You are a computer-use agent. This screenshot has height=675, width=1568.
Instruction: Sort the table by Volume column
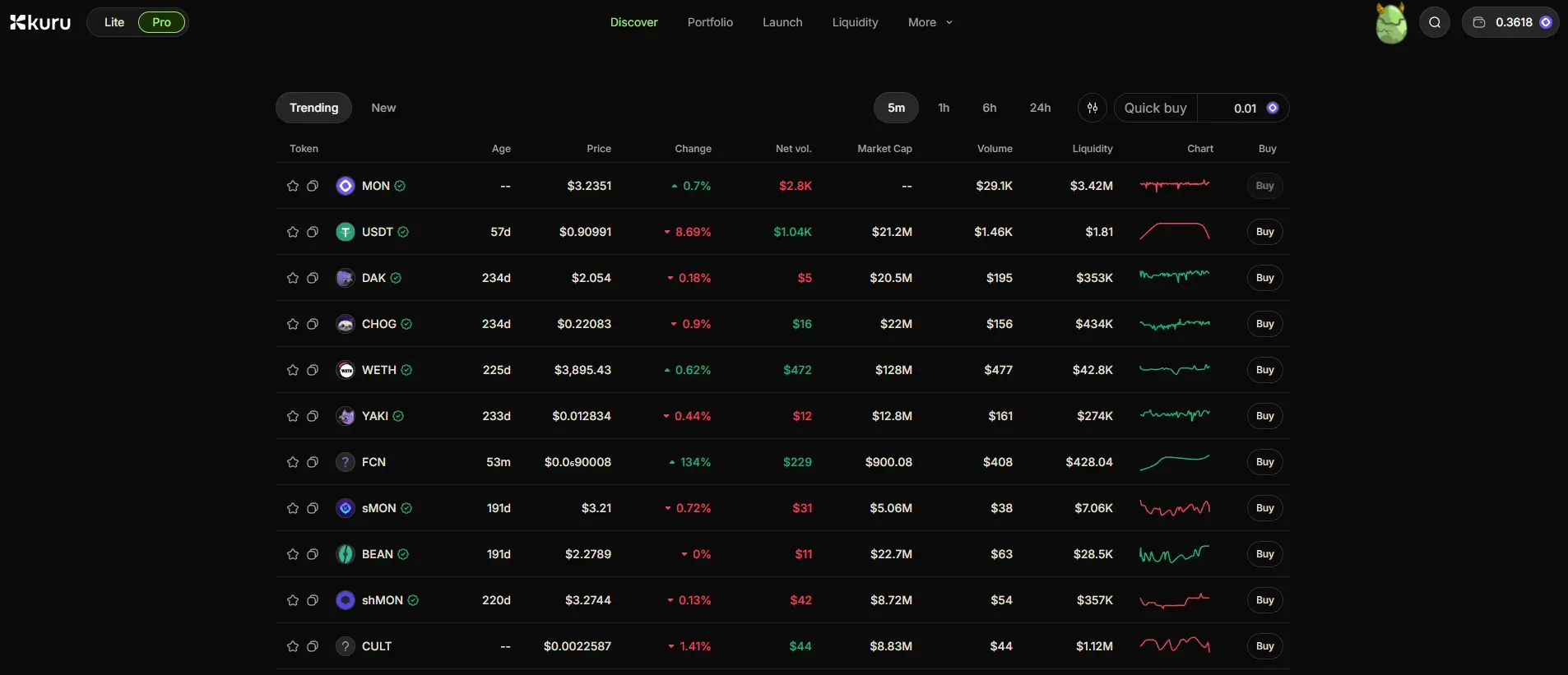pyautogui.click(x=995, y=149)
